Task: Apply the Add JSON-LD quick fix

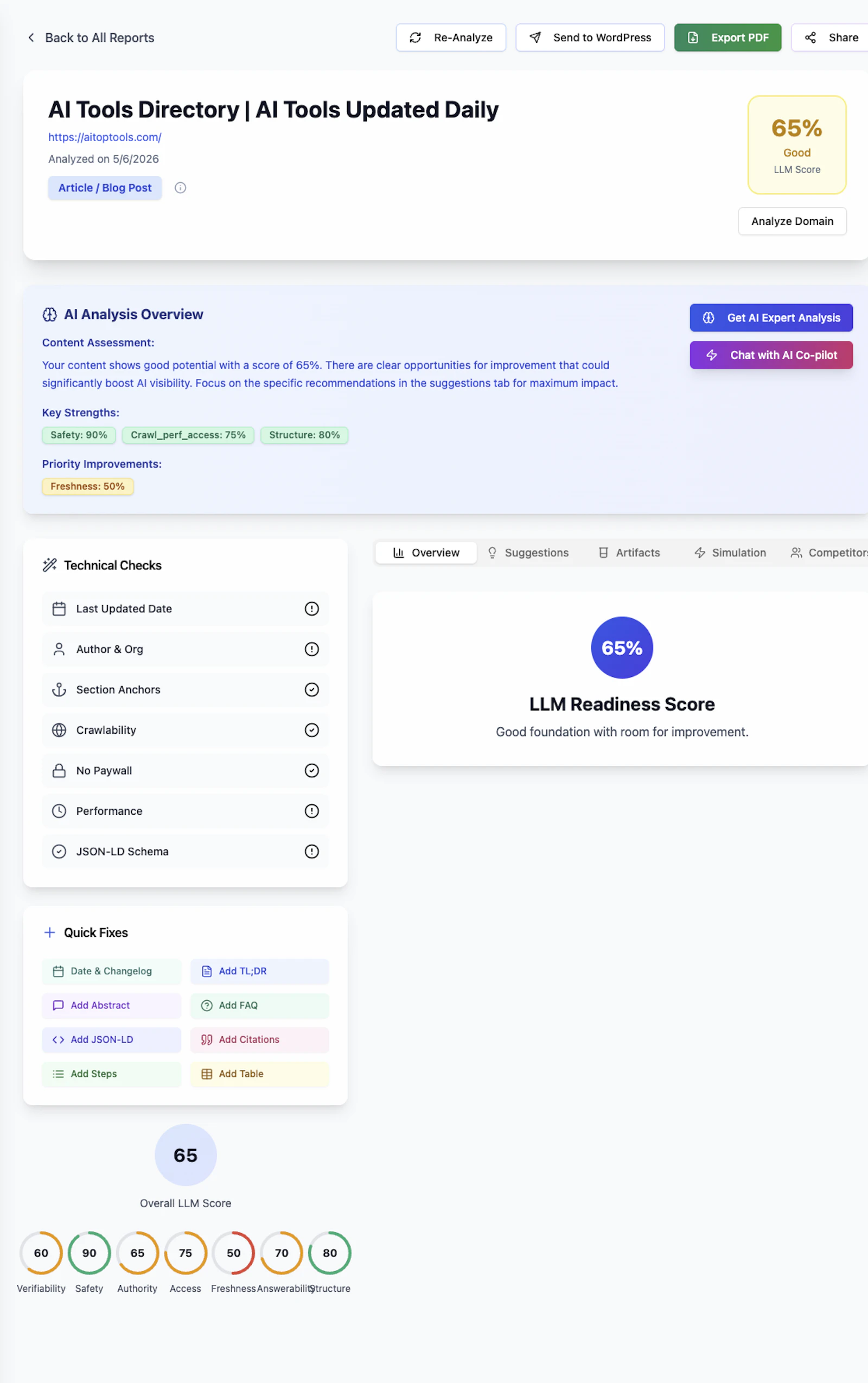Action: pyautogui.click(x=111, y=1039)
